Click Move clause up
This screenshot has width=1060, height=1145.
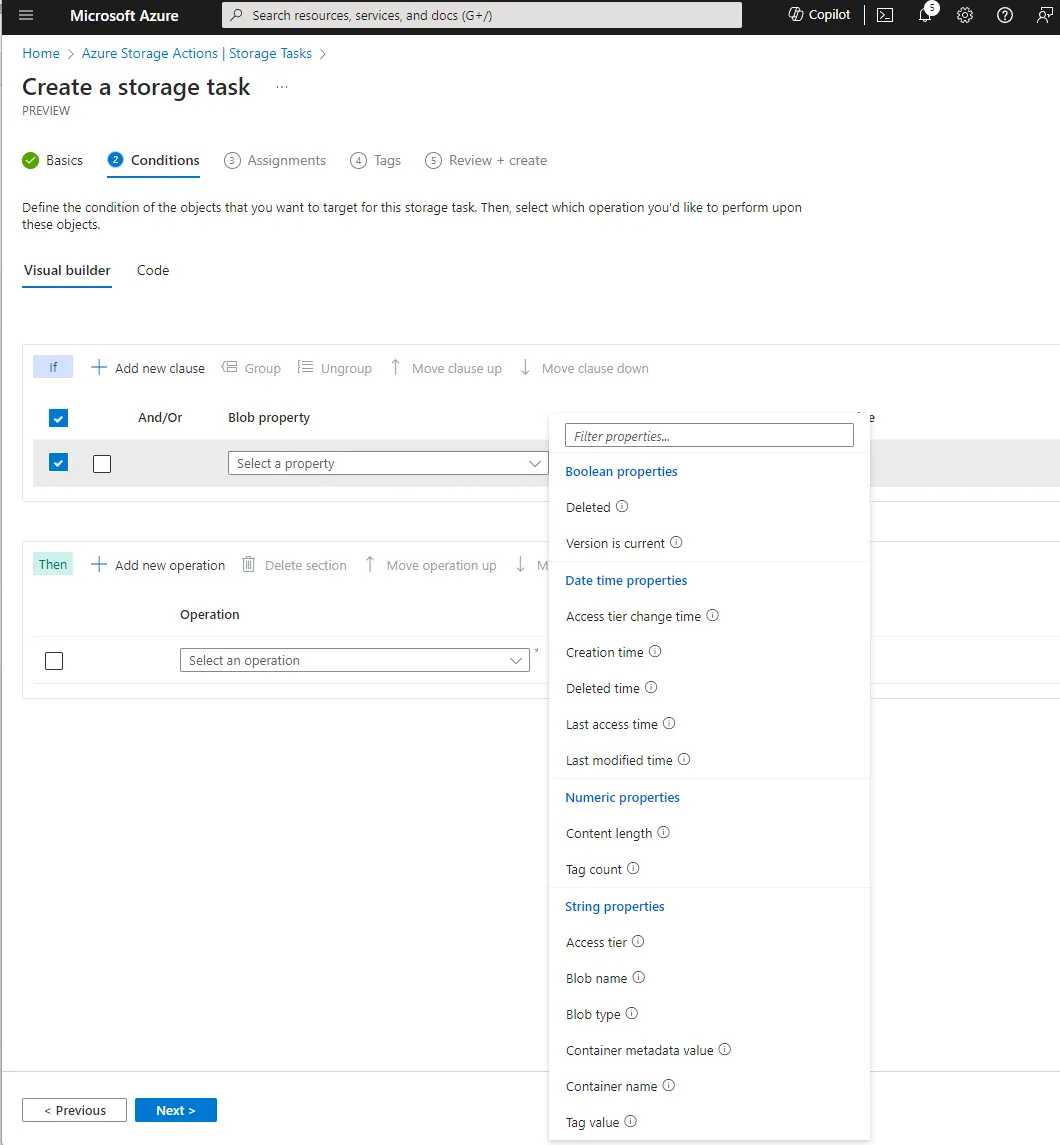tap(446, 368)
